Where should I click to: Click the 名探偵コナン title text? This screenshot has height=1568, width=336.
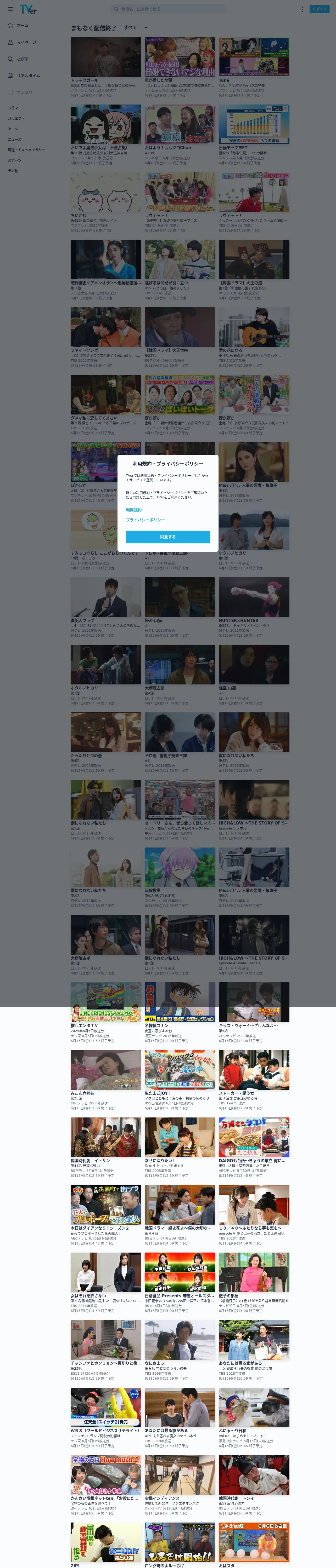tap(156, 1026)
